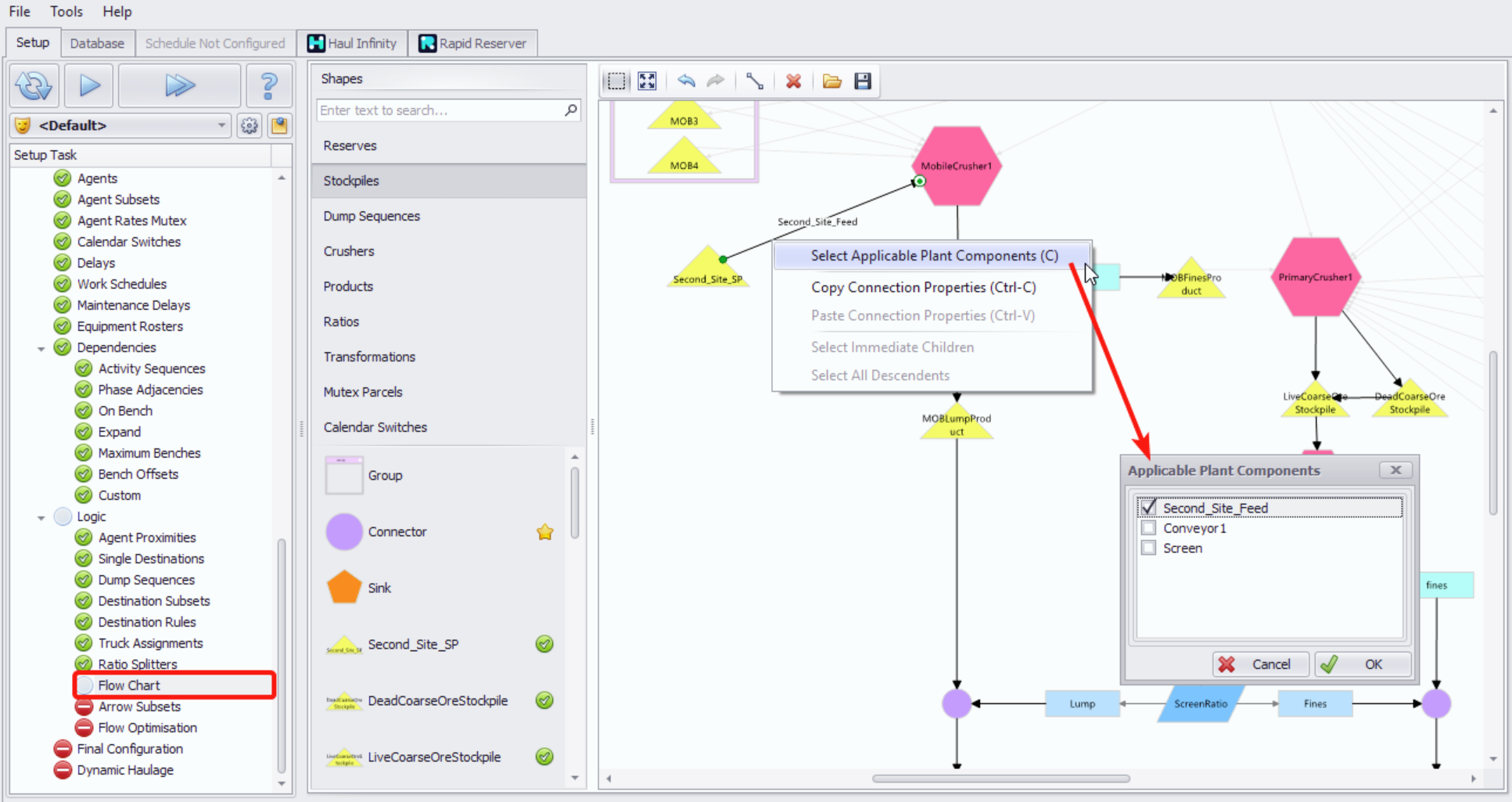The image size is (1512, 802).
Task: Cancel the Applicable Plant Components dialog
Action: 1260,664
